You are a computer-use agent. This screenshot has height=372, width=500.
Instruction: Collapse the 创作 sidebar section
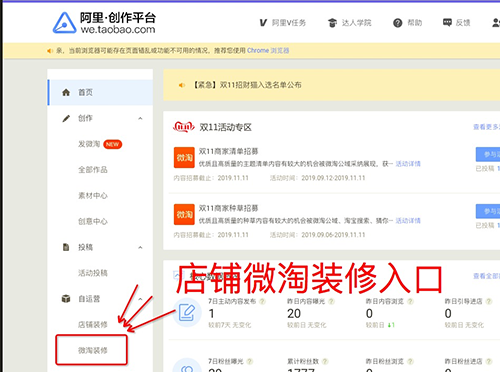pyautogui.click(x=140, y=118)
